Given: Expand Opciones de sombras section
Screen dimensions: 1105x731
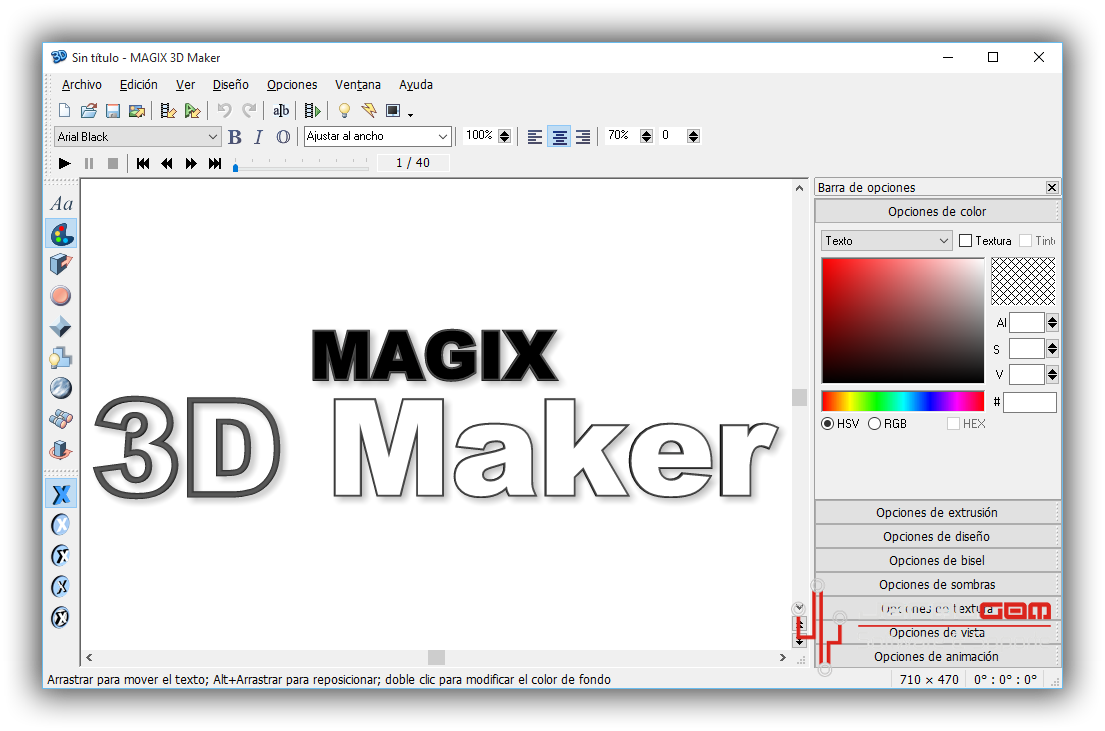Looking at the screenshot, I should (937, 584).
